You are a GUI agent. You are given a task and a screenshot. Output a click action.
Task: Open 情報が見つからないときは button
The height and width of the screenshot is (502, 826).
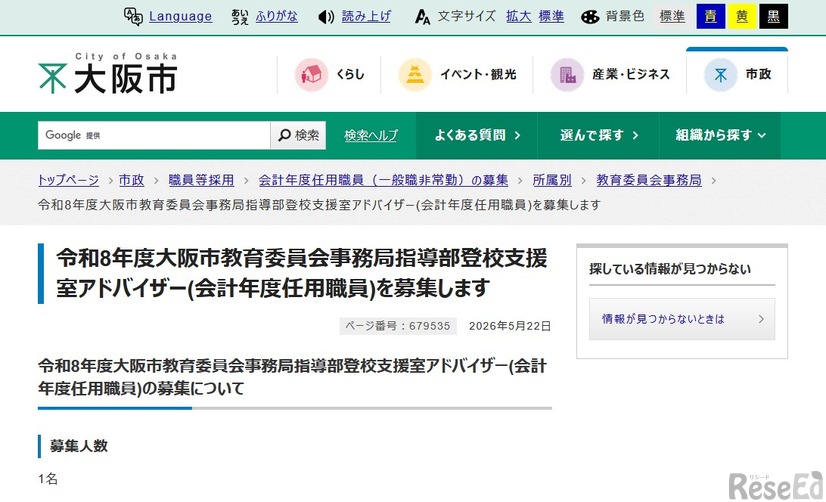point(682,319)
